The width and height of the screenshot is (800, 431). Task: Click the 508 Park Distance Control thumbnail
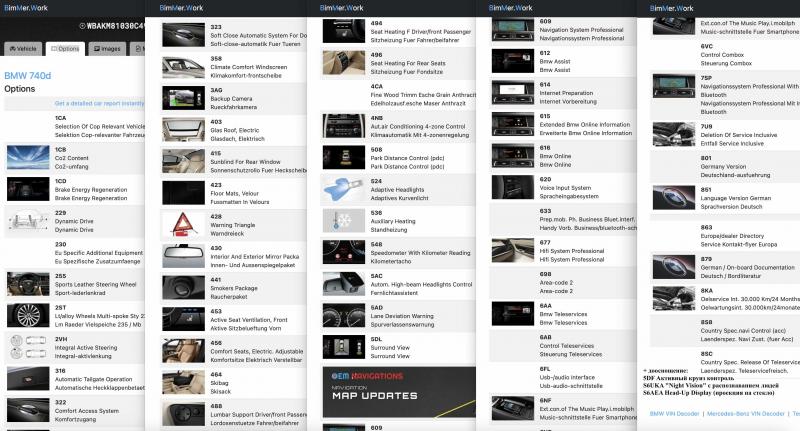click(x=344, y=158)
